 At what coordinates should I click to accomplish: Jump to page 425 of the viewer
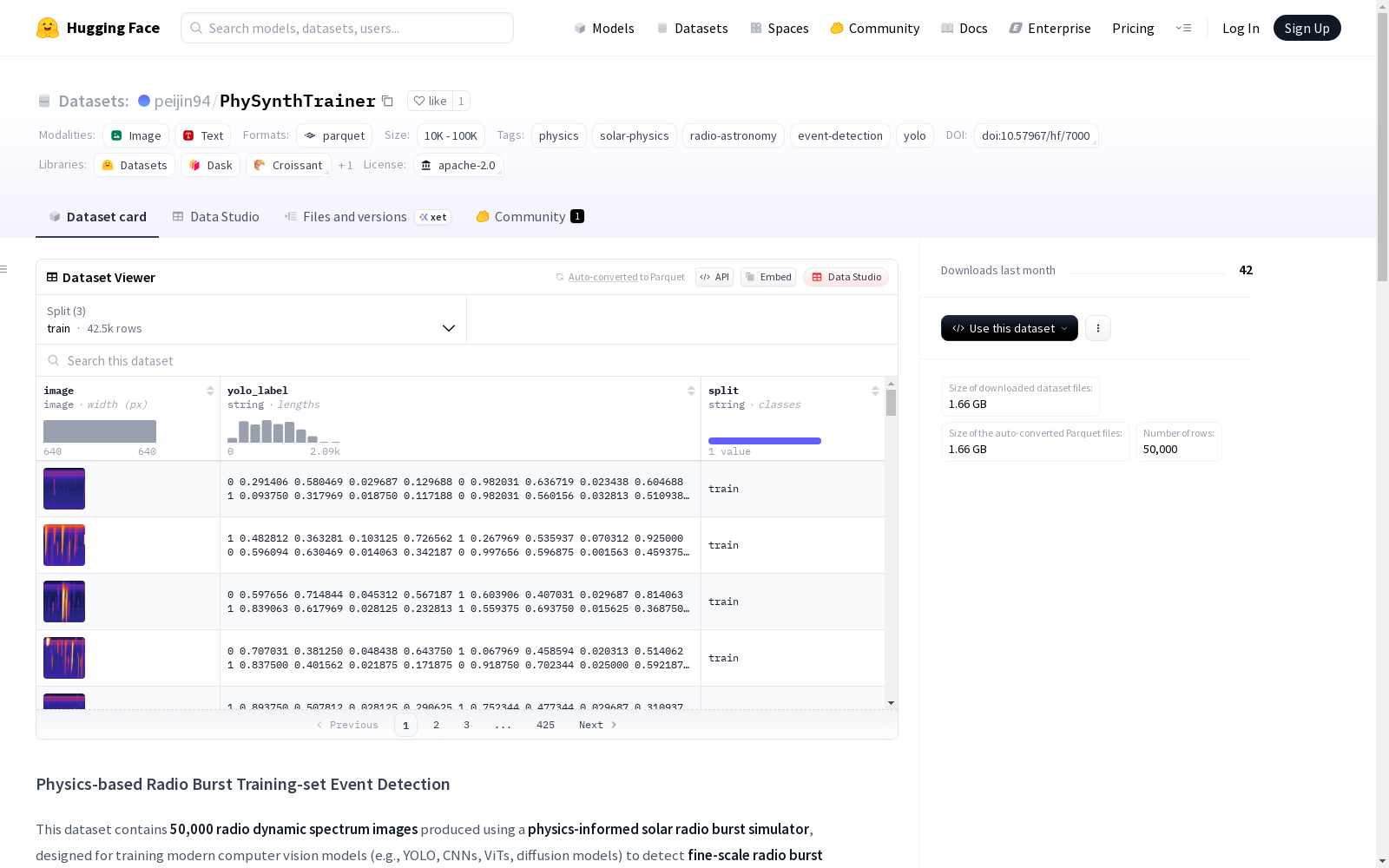click(545, 725)
